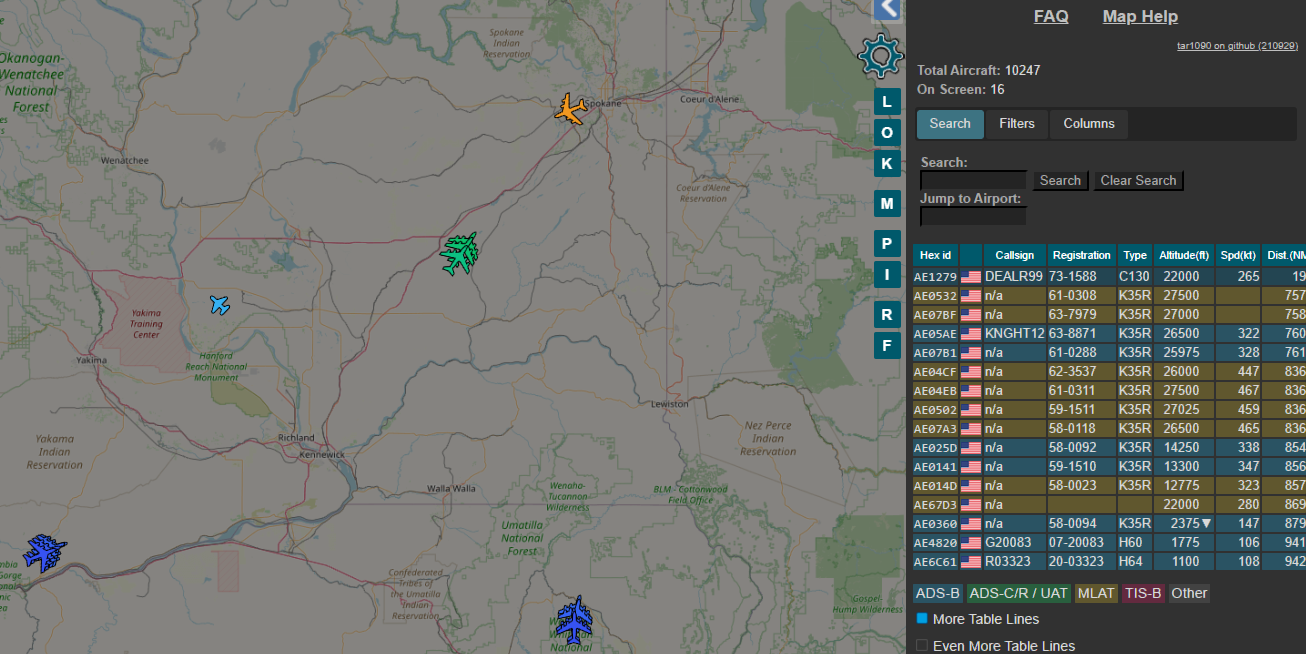Select the blue aircraft near Umatilla forest
1306x654 pixels.
pos(575,620)
